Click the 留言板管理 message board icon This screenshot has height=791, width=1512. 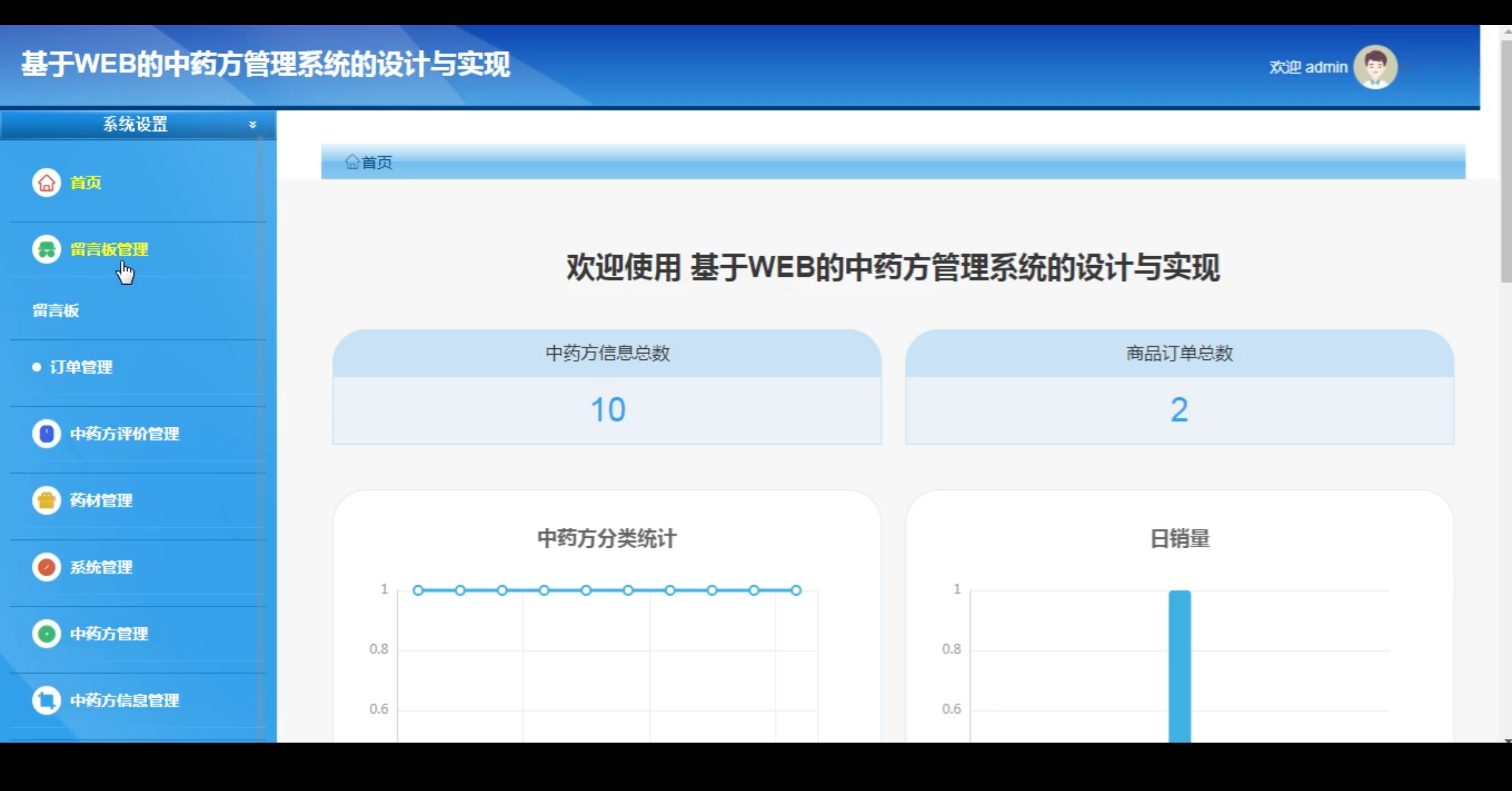coord(46,249)
